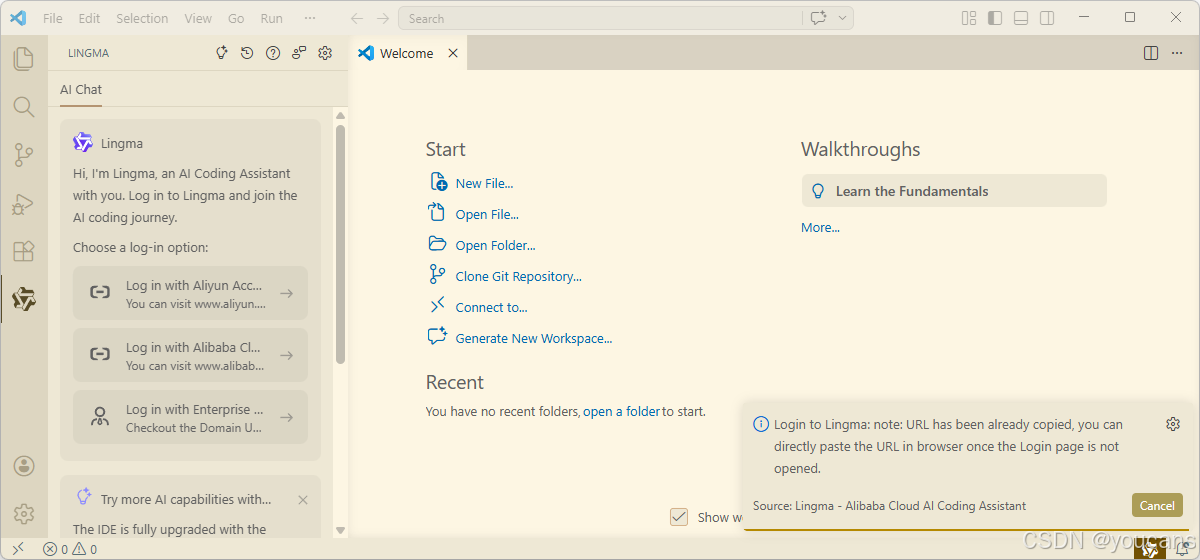Click the lightbulb sparkle icon in Lingma header
This screenshot has height=560, width=1200.
pyautogui.click(x=222, y=53)
